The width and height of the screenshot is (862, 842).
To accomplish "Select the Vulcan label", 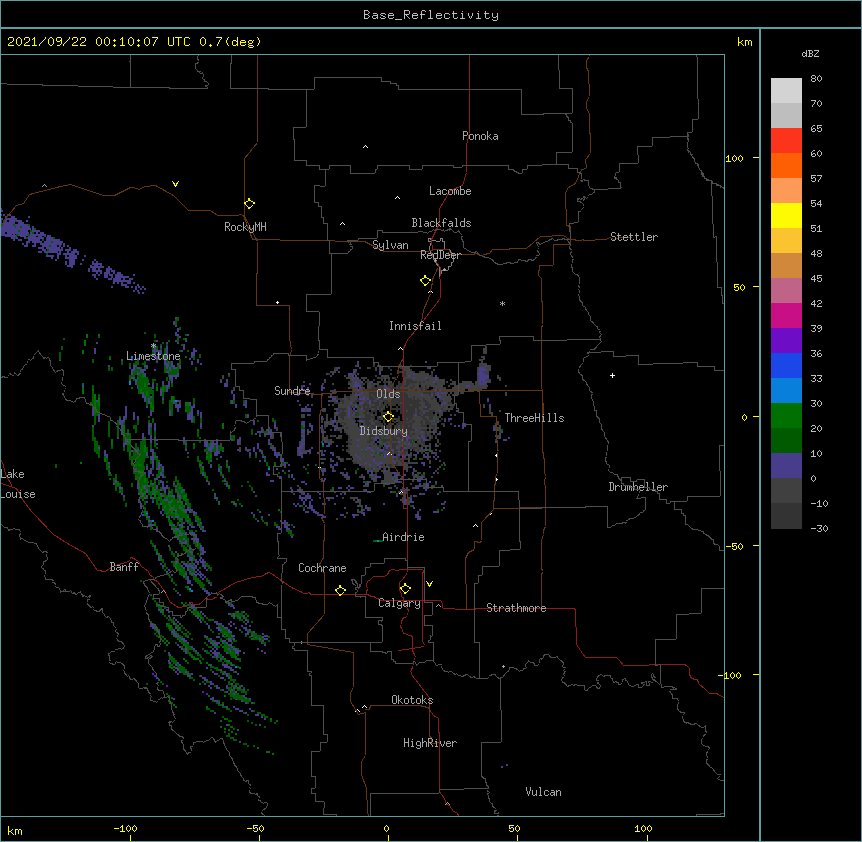I will [x=543, y=792].
